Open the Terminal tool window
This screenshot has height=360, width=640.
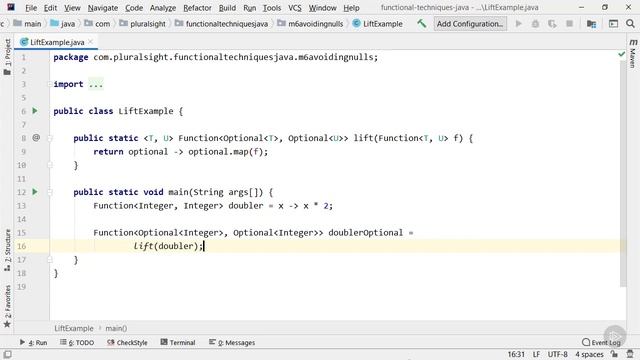point(178,342)
